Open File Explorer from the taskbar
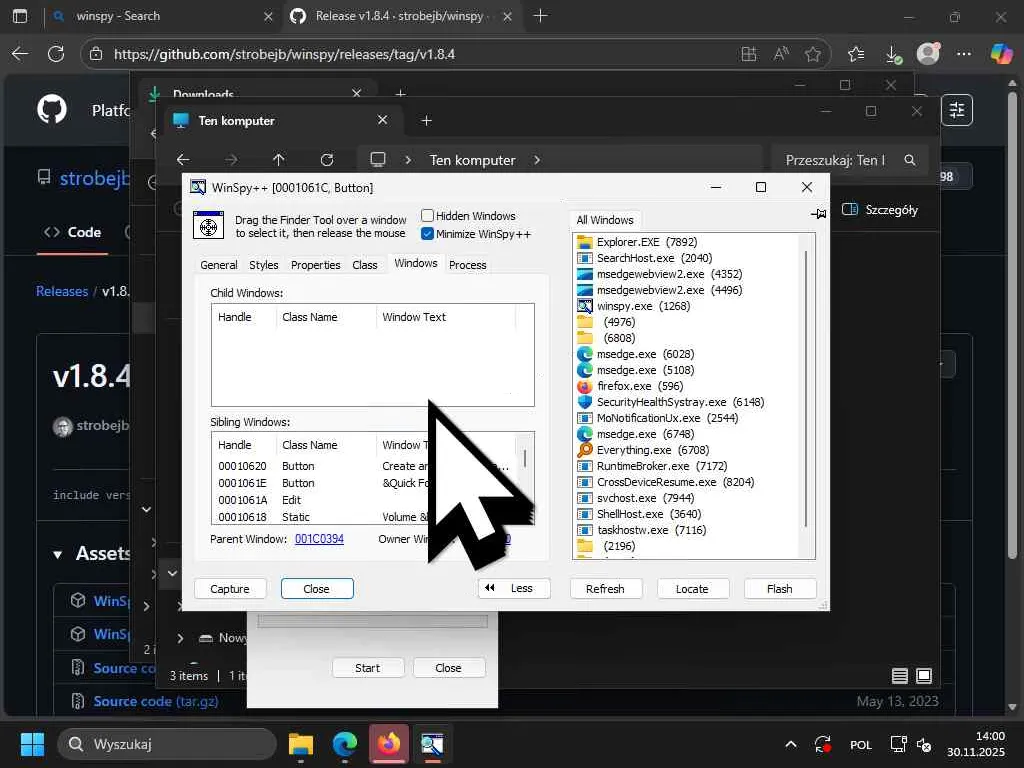The image size is (1024, 768). [301, 744]
